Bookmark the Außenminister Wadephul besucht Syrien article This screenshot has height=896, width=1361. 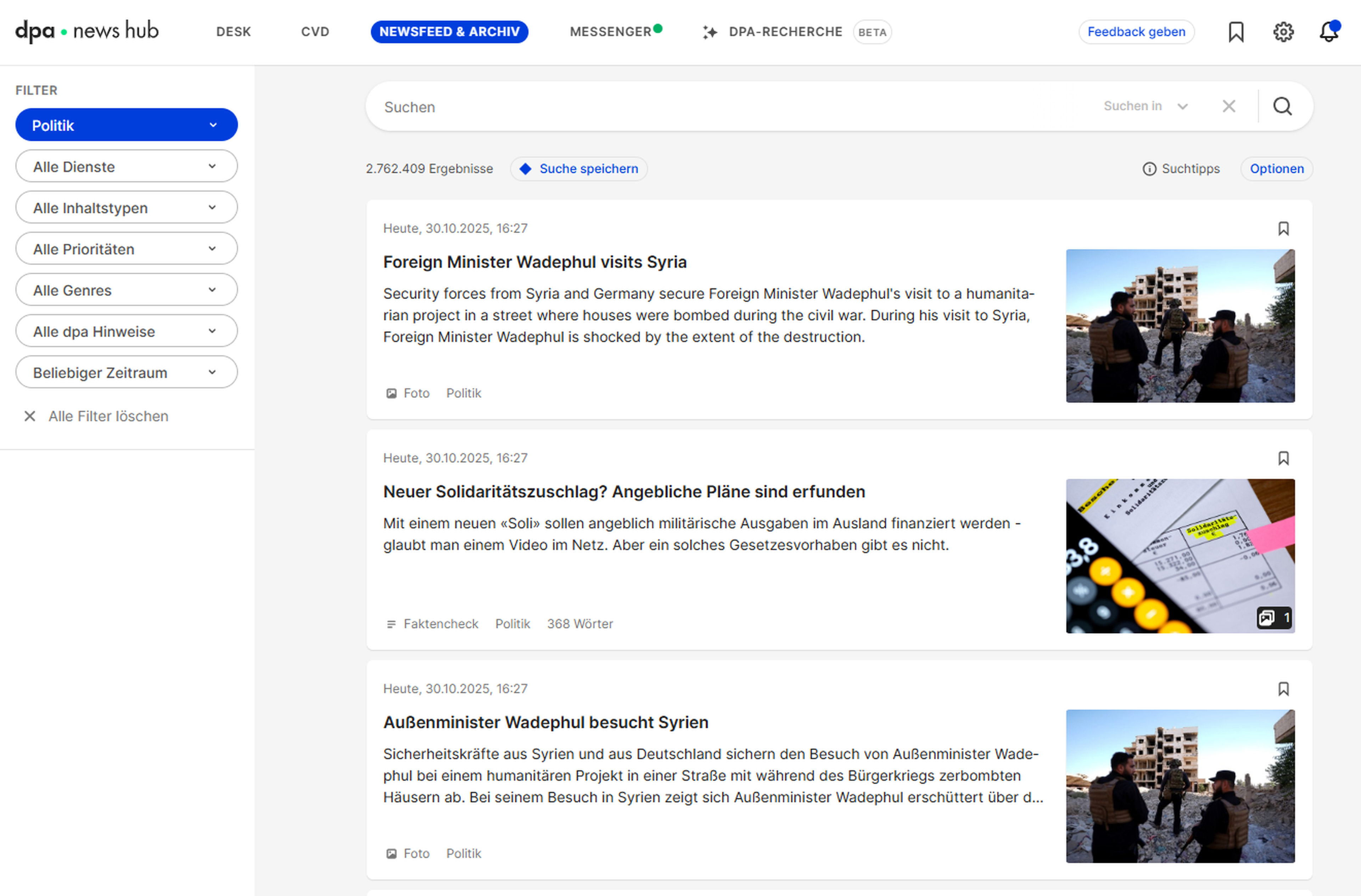pyautogui.click(x=1283, y=689)
